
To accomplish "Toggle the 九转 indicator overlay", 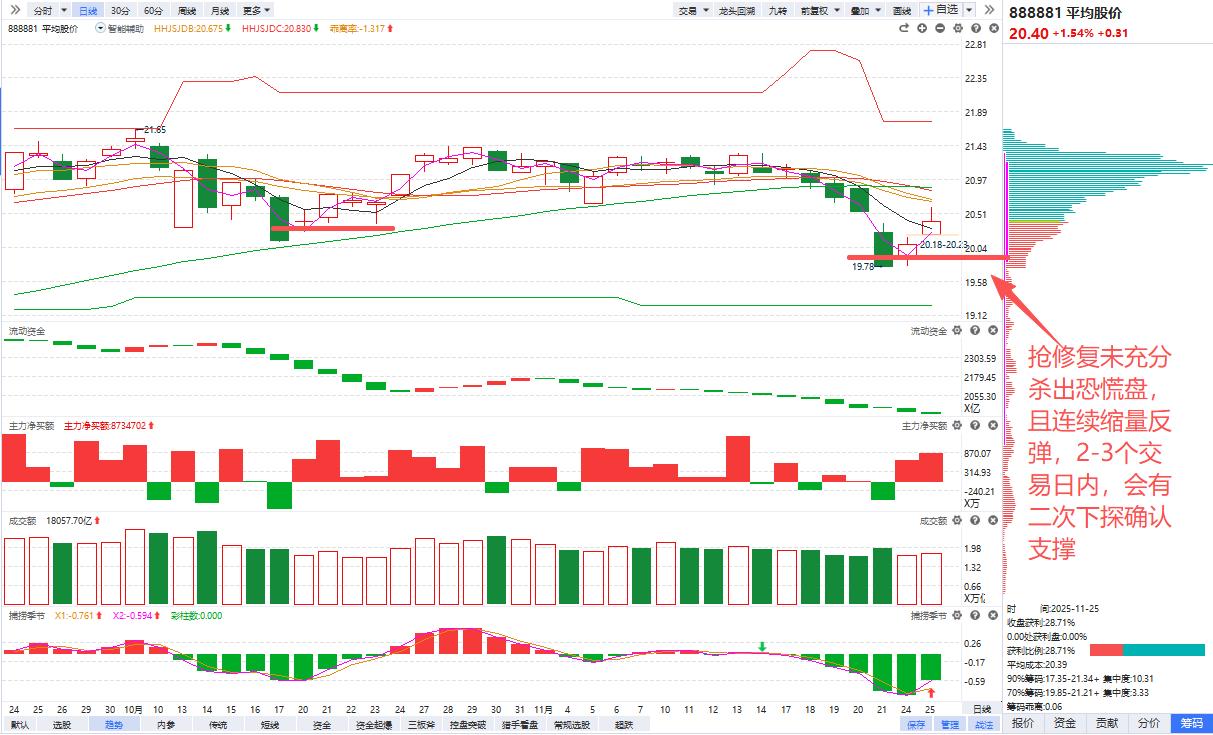I will [777, 10].
